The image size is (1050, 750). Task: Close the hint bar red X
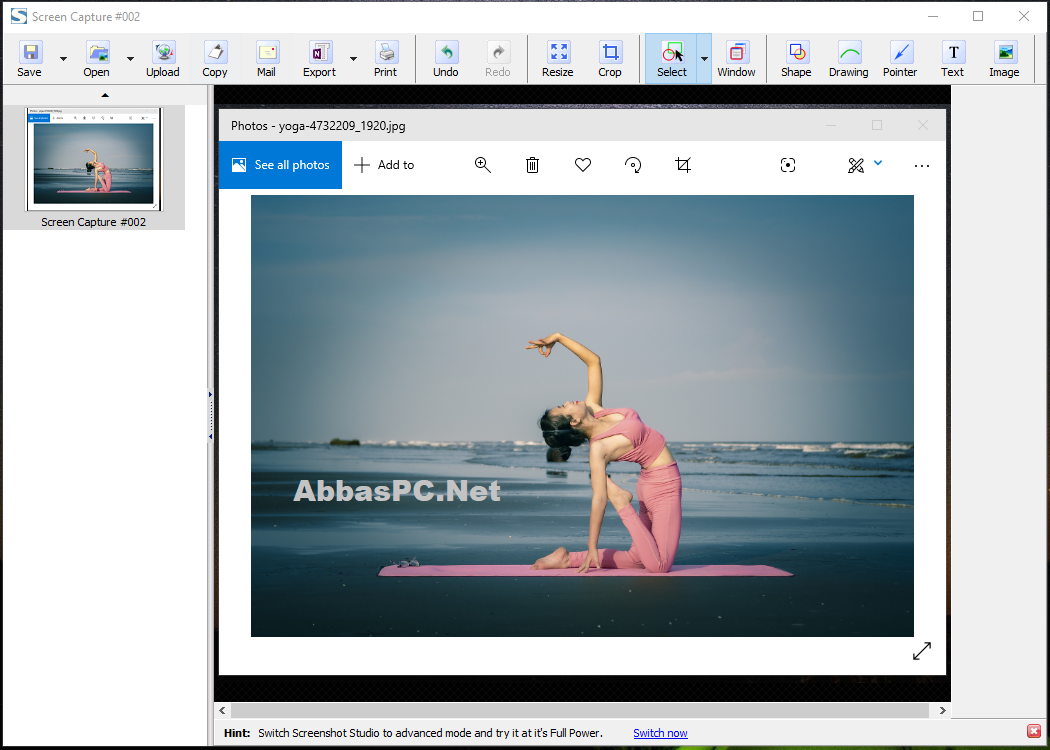pos(1034,731)
